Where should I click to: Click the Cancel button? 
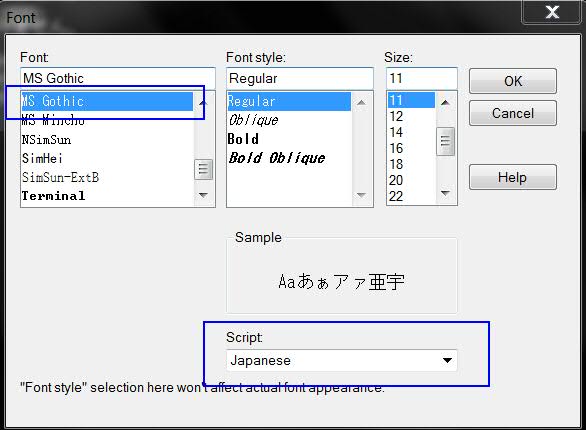(x=512, y=113)
